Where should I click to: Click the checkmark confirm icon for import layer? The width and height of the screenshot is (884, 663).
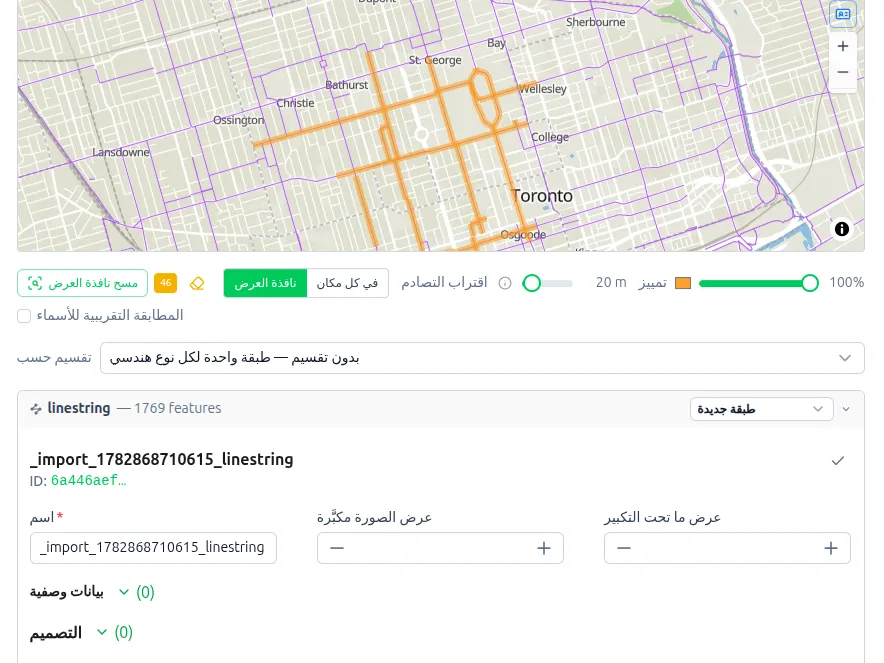pyautogui.click(x=838, y=461)
